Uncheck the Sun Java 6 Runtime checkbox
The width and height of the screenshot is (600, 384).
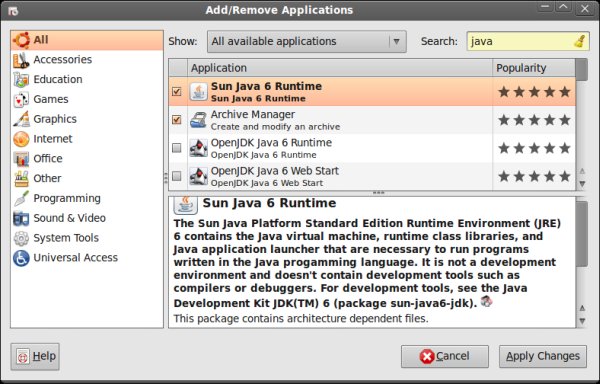click(176, 92)
